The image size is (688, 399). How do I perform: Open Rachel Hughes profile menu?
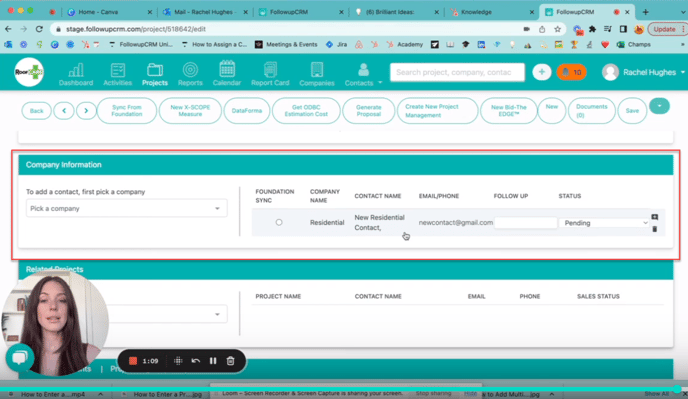643,72
